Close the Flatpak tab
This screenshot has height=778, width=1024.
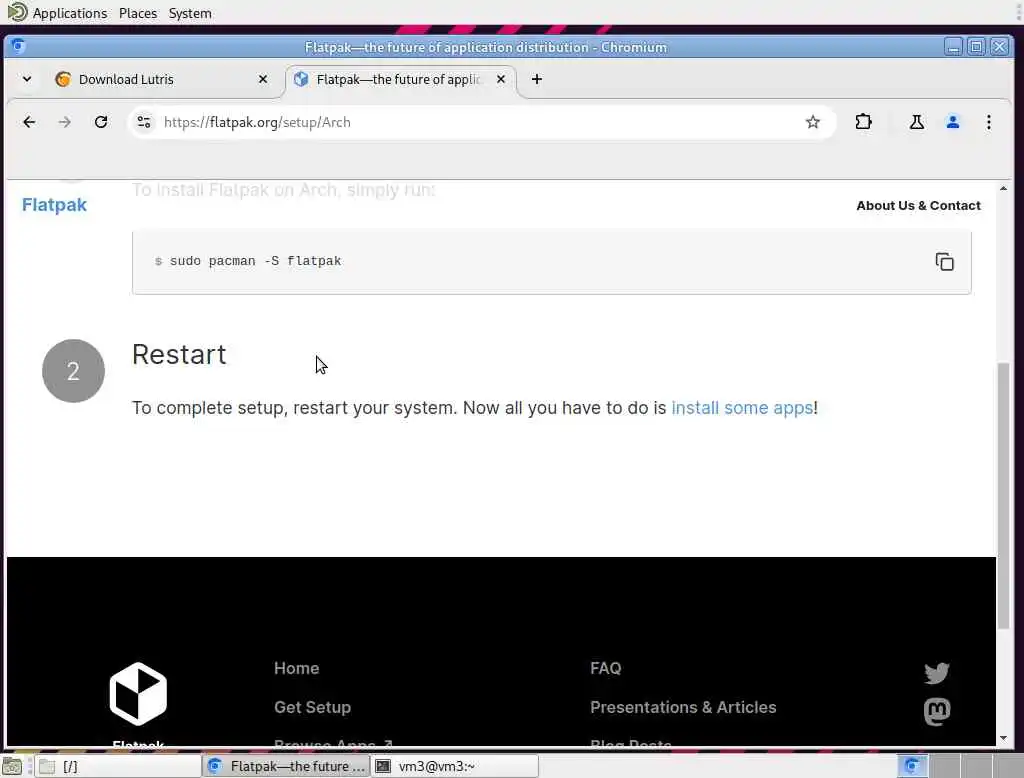(501, 79)
